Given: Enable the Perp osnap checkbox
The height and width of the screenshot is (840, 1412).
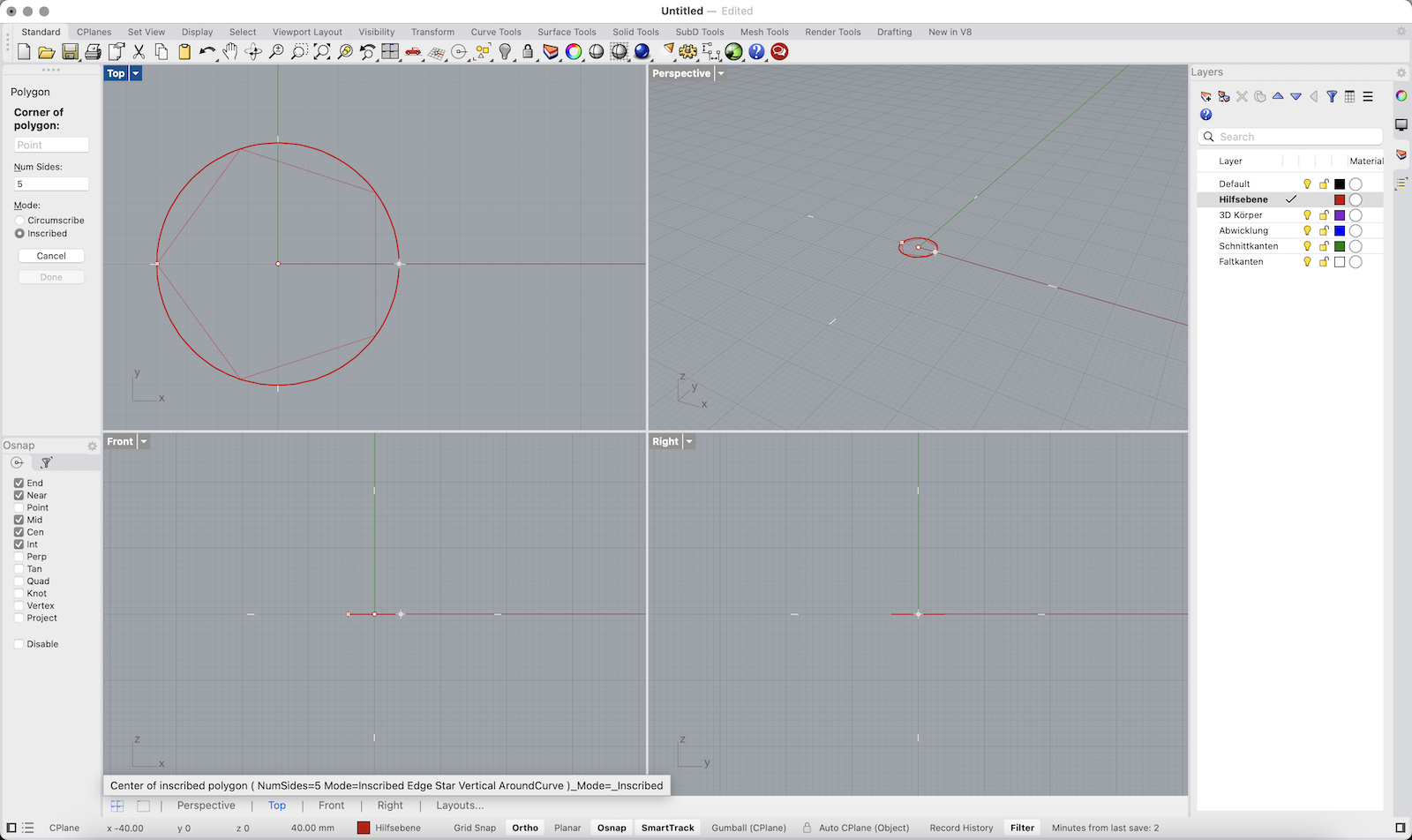Looking at the screenshot, I should (x=19, y=557).
